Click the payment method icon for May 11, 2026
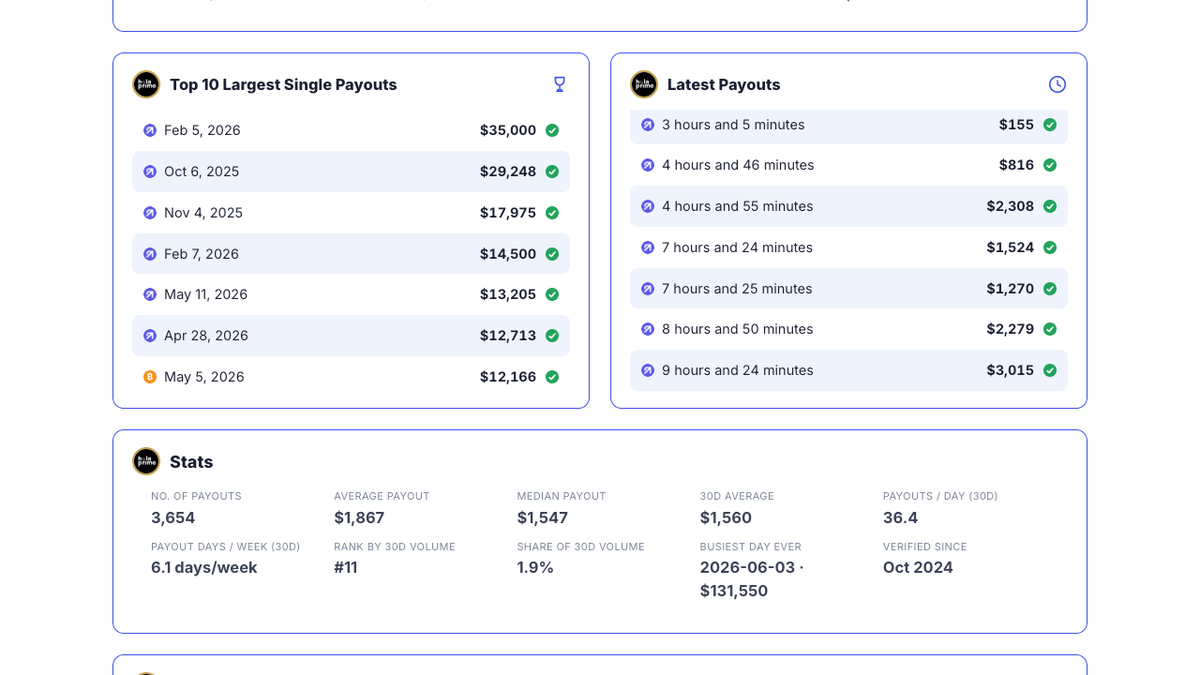Image resolution: width=1200 pixels, height=675 pixels. (150, 294)
